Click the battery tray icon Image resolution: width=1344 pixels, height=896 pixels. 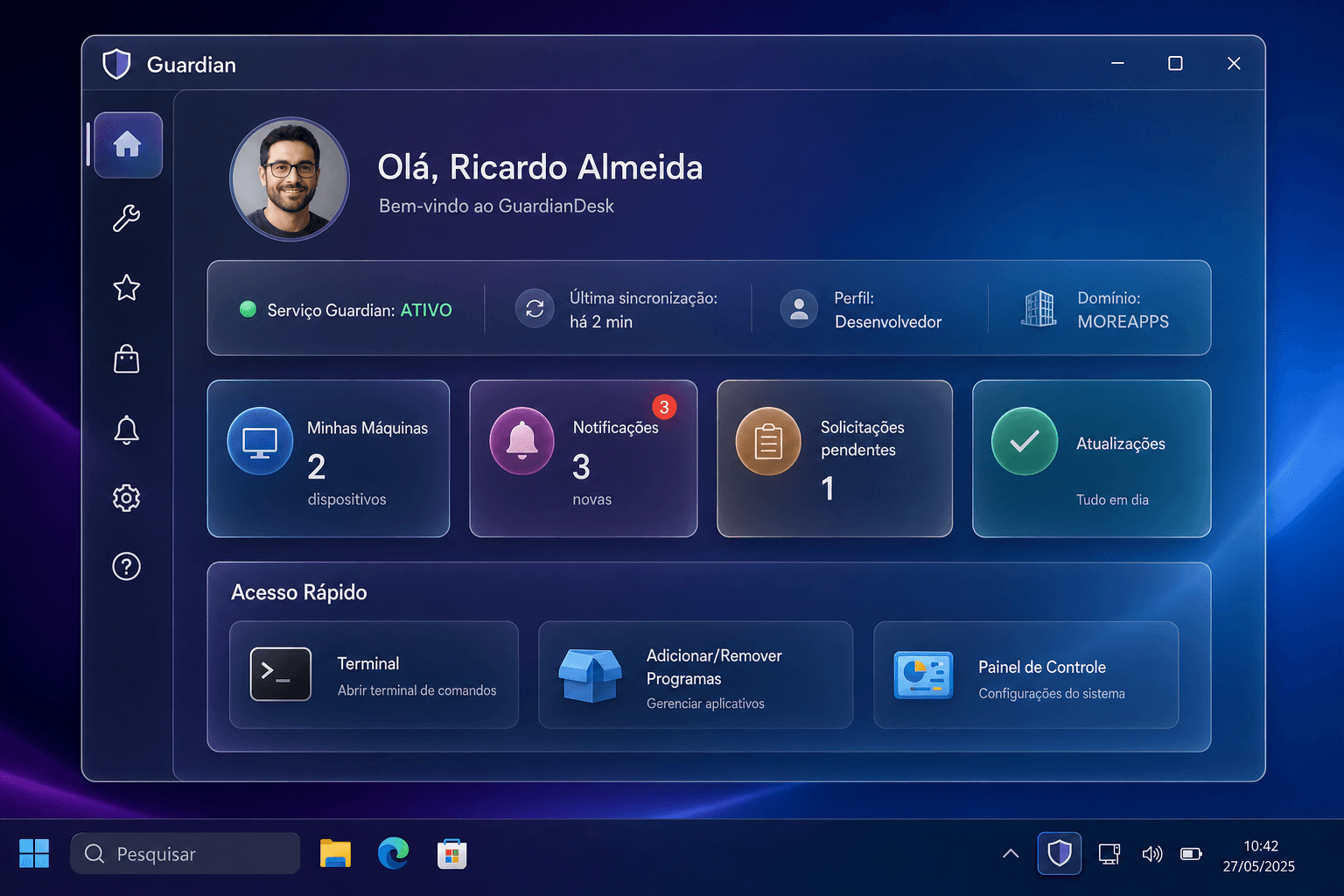1191,853
